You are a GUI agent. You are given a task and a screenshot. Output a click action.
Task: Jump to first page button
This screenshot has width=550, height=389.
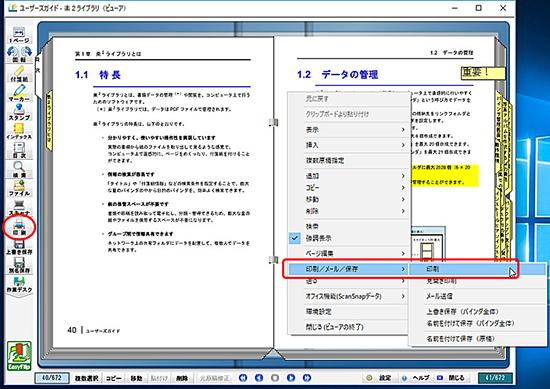[x=243, y=378]
